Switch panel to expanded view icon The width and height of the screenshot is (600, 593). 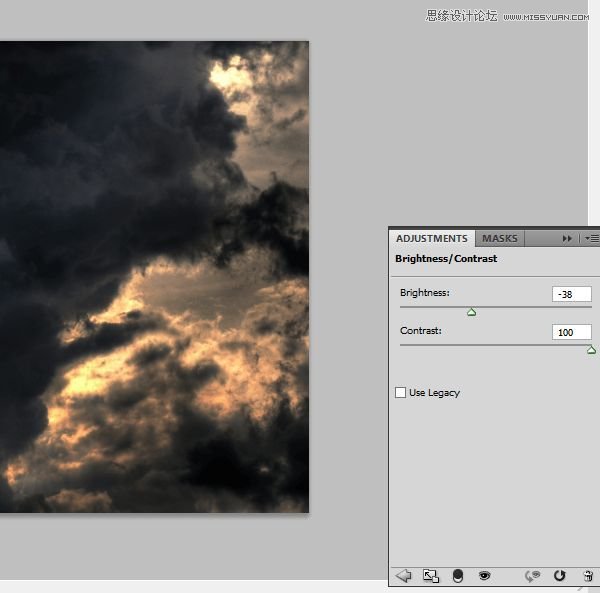point(431,575)
